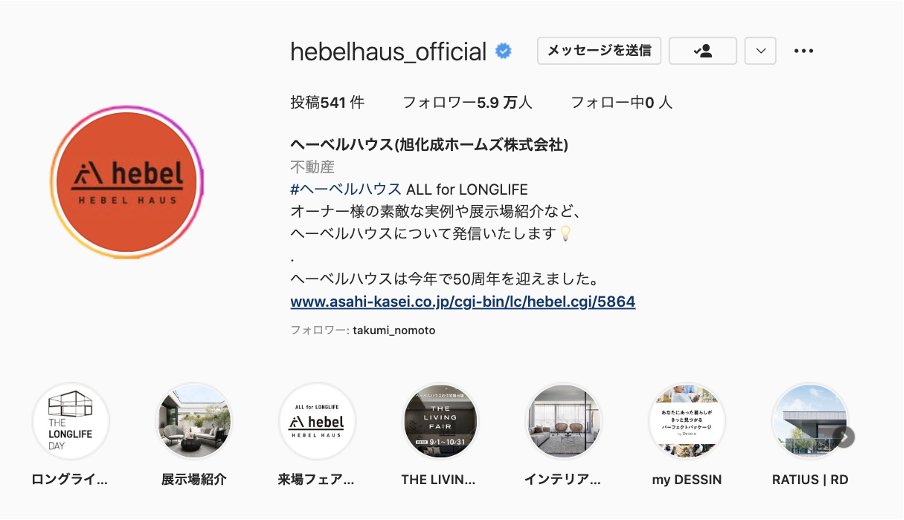
Task: Open the 来場フェア... hebel logo highlight
Action: pos(317,421)
